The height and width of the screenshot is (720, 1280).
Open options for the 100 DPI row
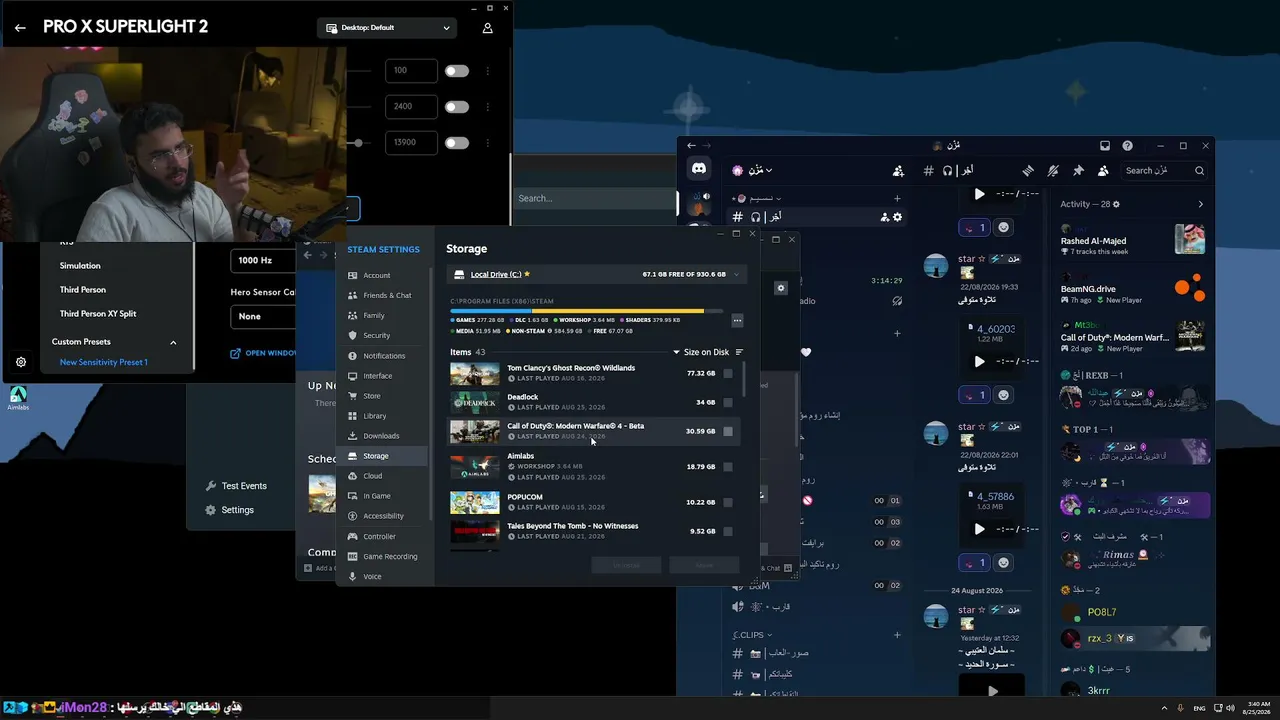pos(487,71)
